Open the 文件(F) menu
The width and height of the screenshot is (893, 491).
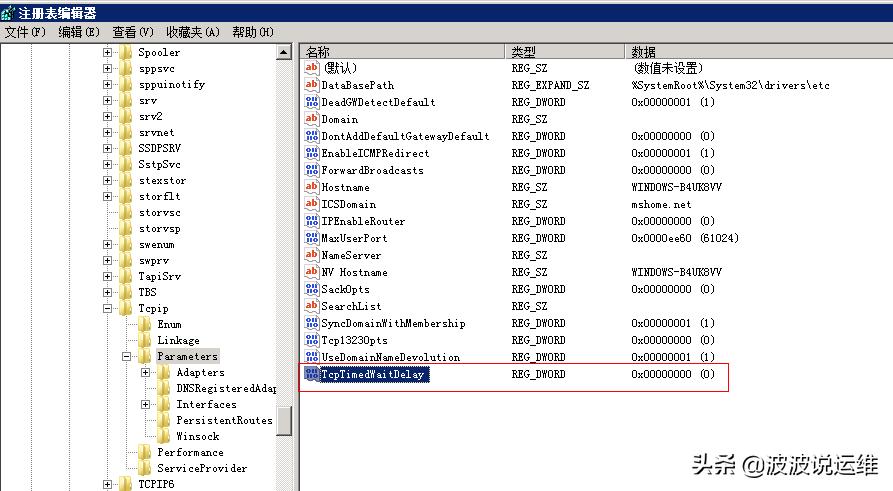(25, 32)
